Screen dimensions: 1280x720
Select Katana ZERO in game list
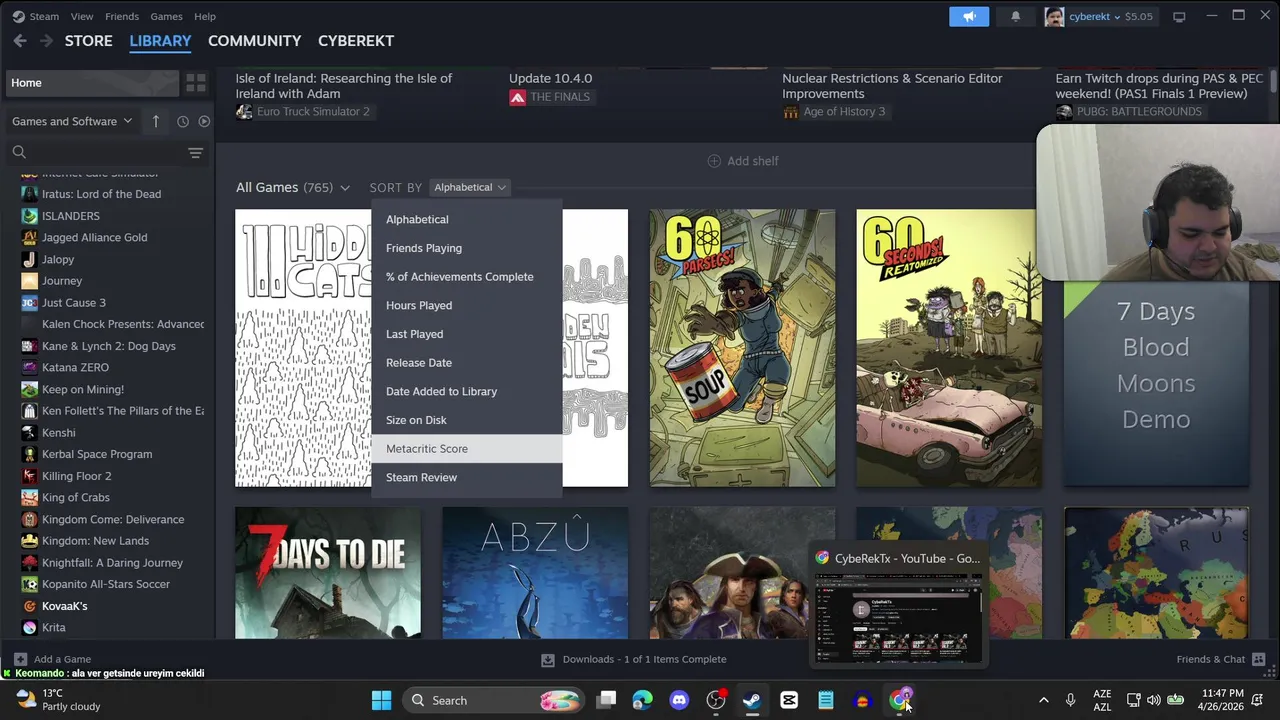pyautogui.click(x=75, y=368)
